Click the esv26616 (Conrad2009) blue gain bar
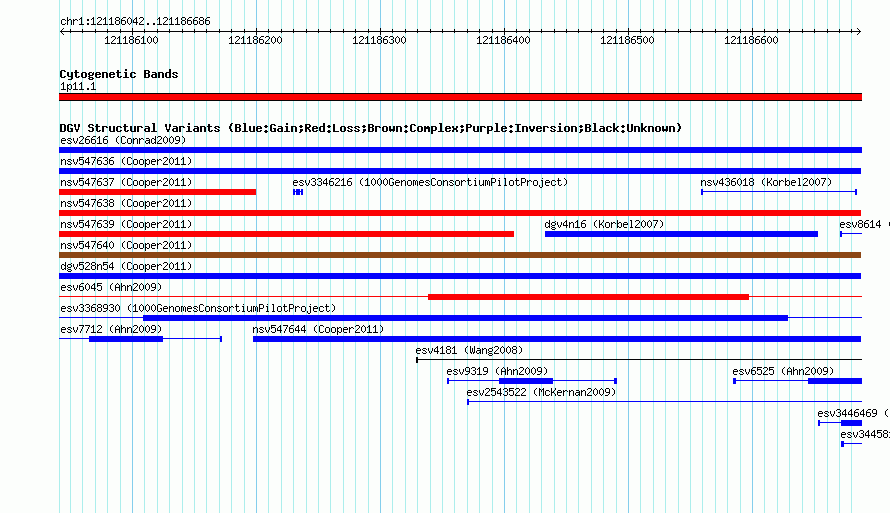 [460, 150]
